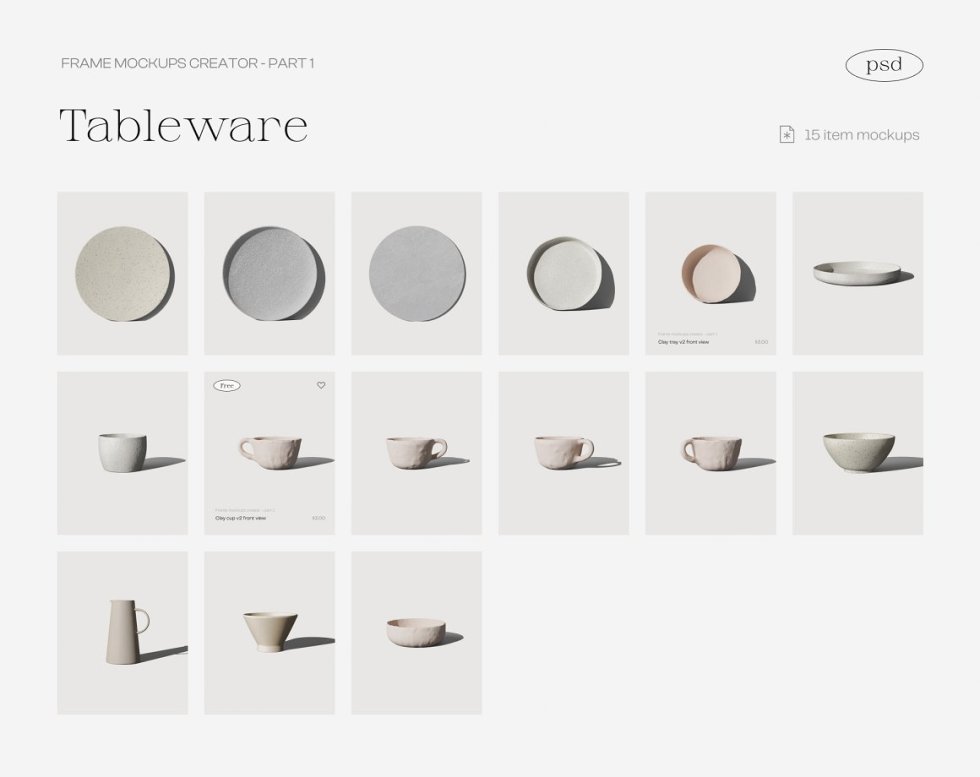Click the heart favorite icon on clay cup card
This screenshot has width=980, height=777.
(321, 385)
